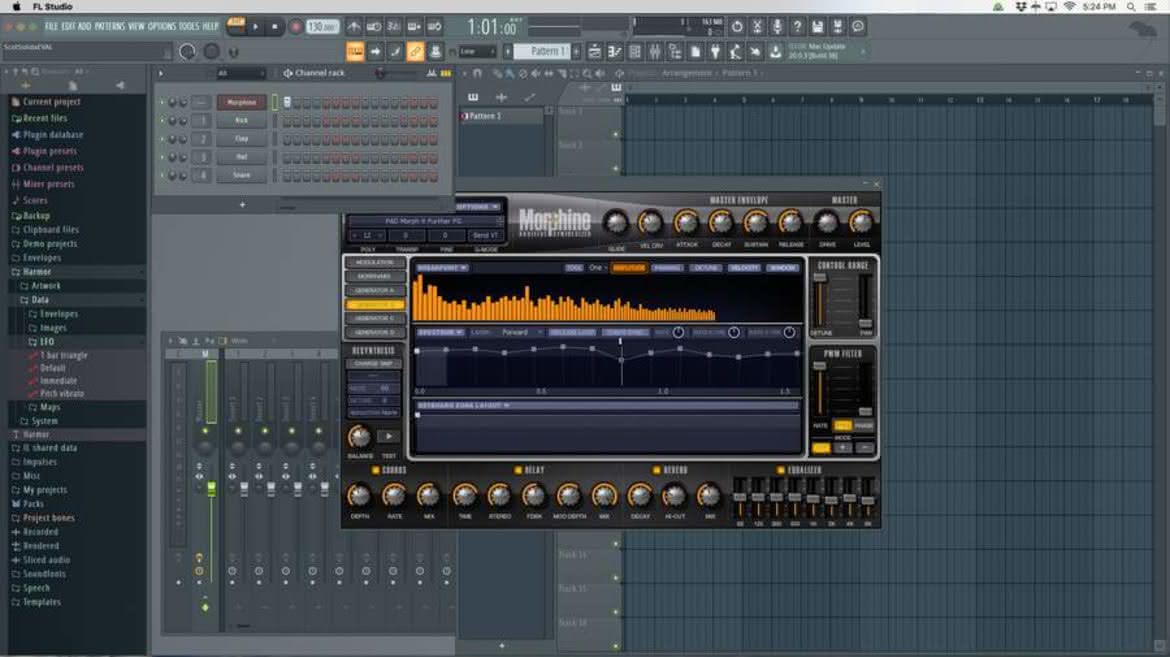Open the microphone recording icon in toolbar
This screenshot has height=657, width=1170.
pyautogui.click(x=777, y=27)
